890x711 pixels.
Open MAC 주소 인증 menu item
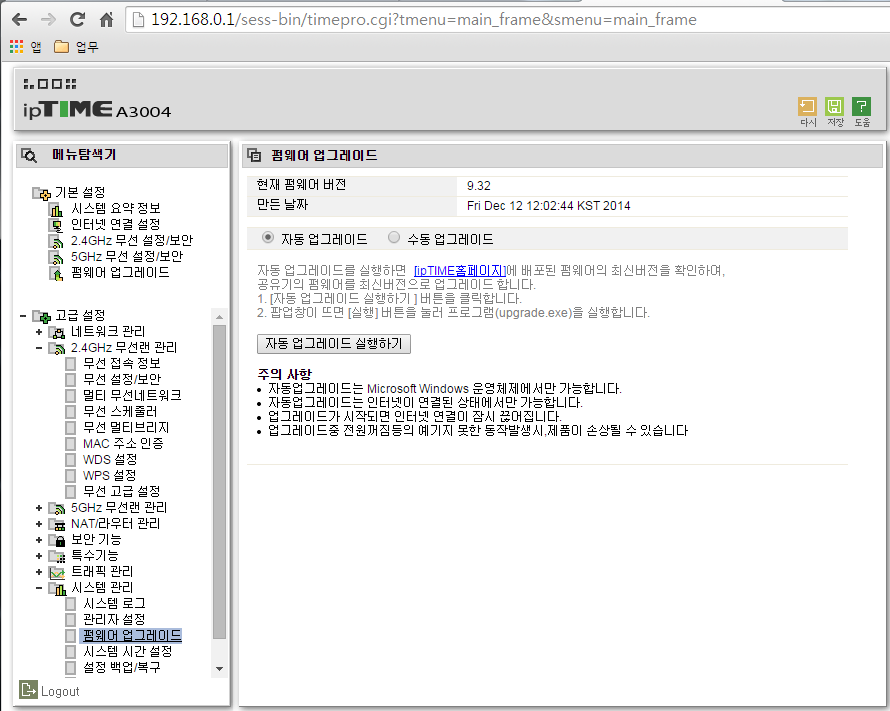click(x=123, y=443)
